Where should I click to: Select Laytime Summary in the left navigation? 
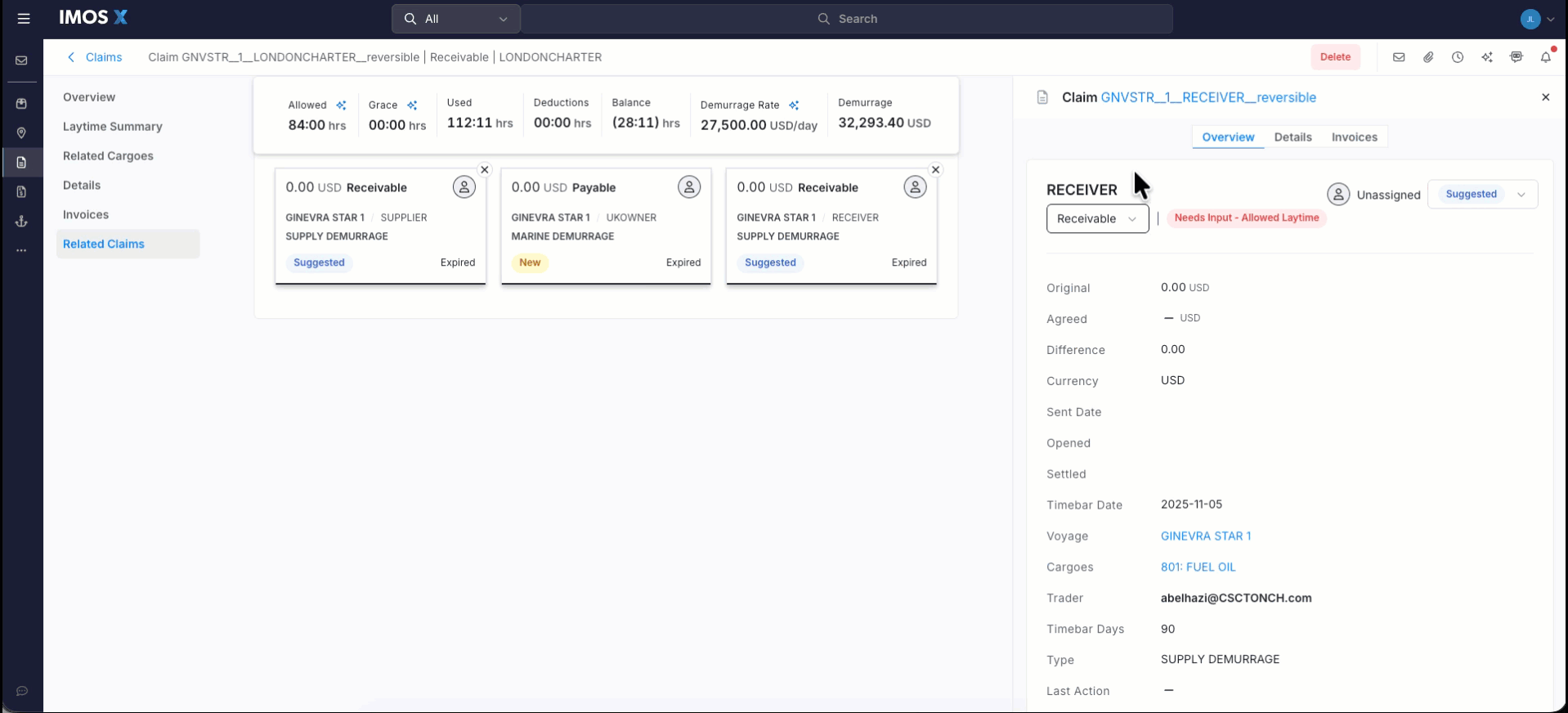113,127
